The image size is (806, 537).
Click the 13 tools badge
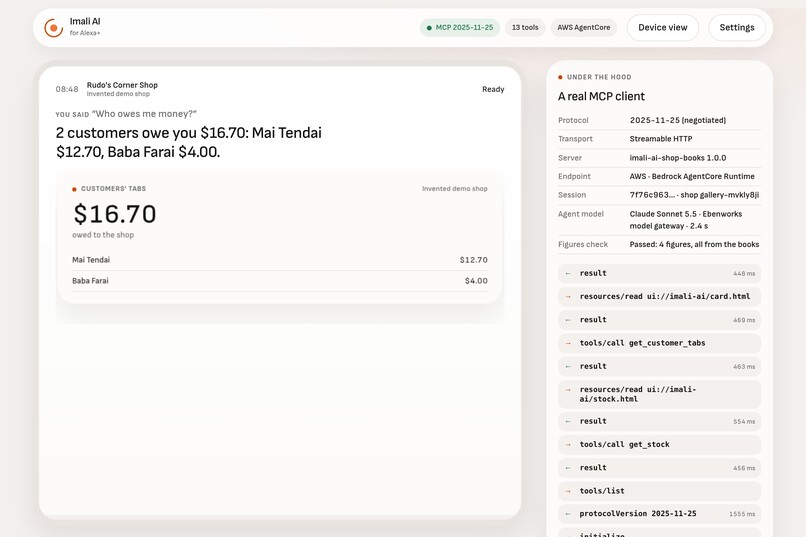[x=525, y=28]
